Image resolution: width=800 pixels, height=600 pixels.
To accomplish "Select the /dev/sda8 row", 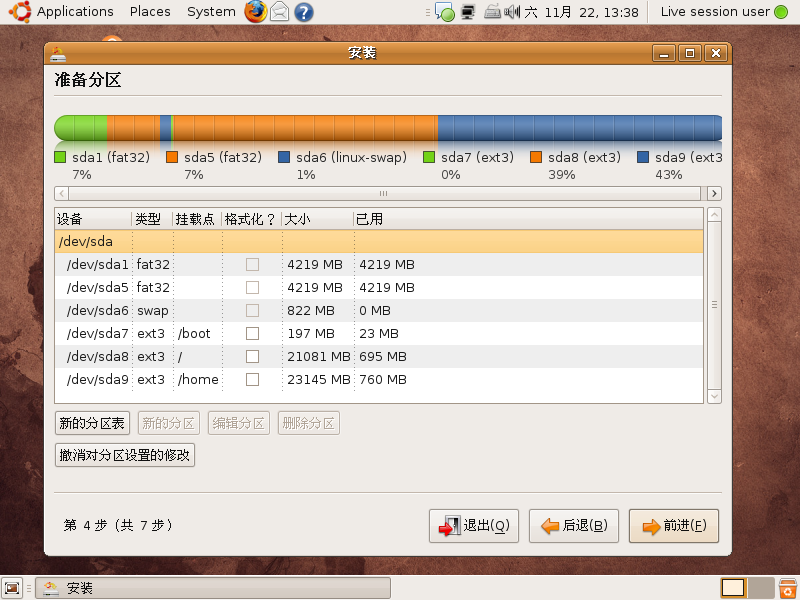I will tap(379, 356).
